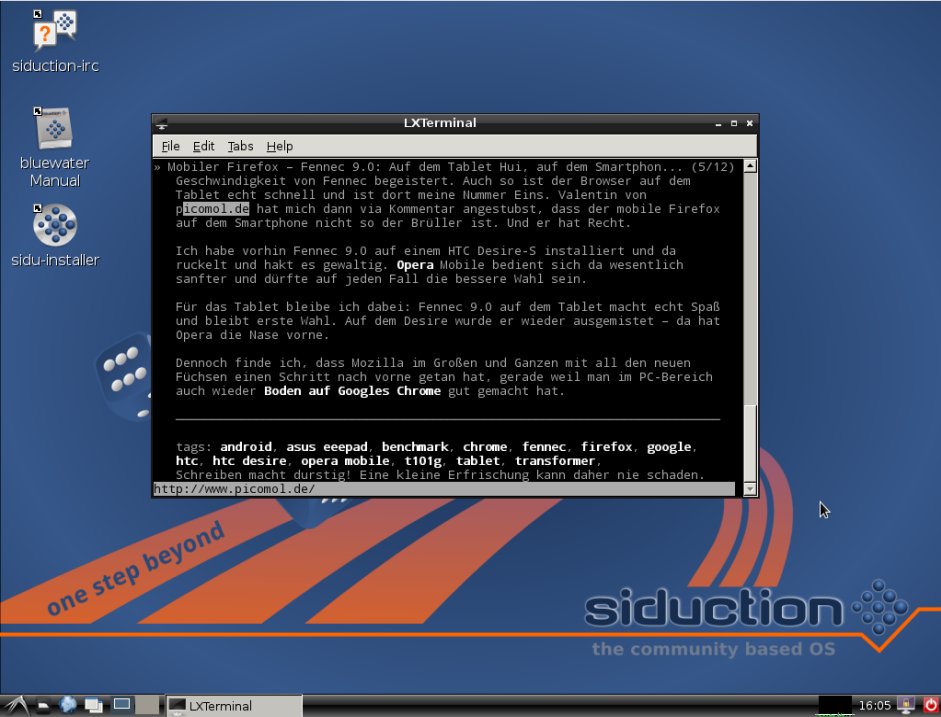Select the 'fennec' tag link
The height and width of the screenshot is (717, 941).
pos(544,446)
